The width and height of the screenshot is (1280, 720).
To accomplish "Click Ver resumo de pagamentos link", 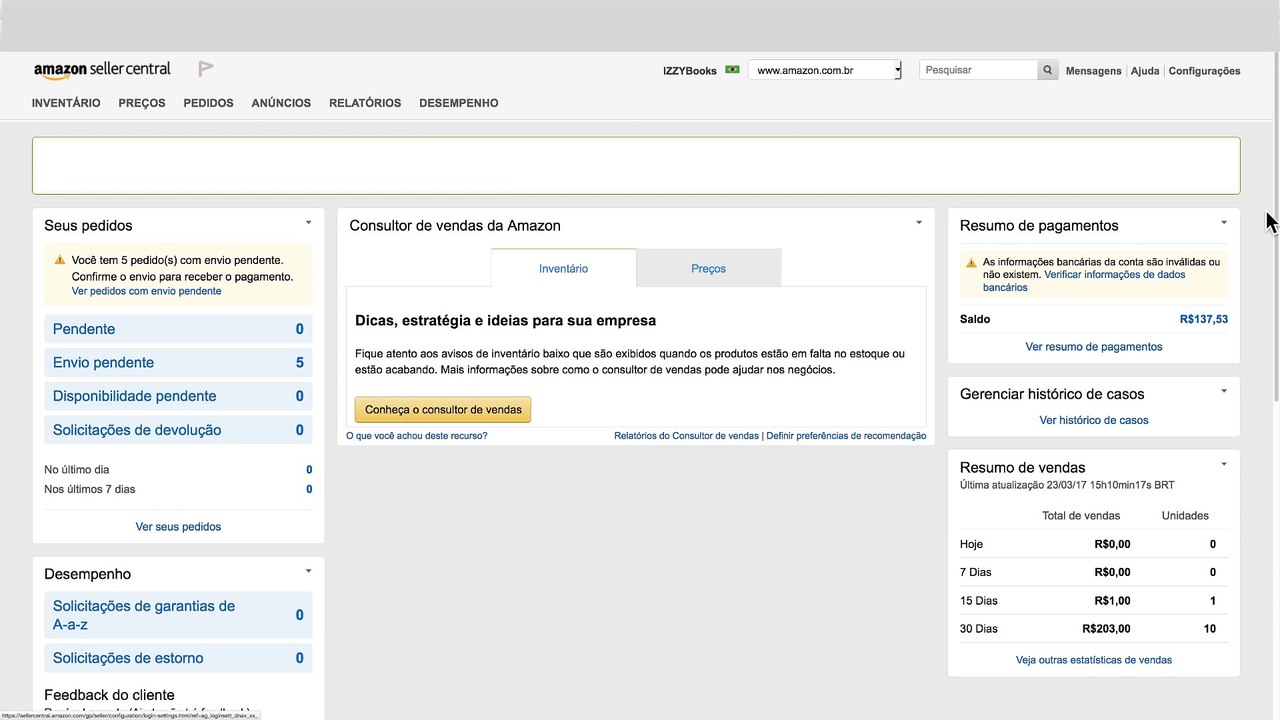I will click(1094, 347).
